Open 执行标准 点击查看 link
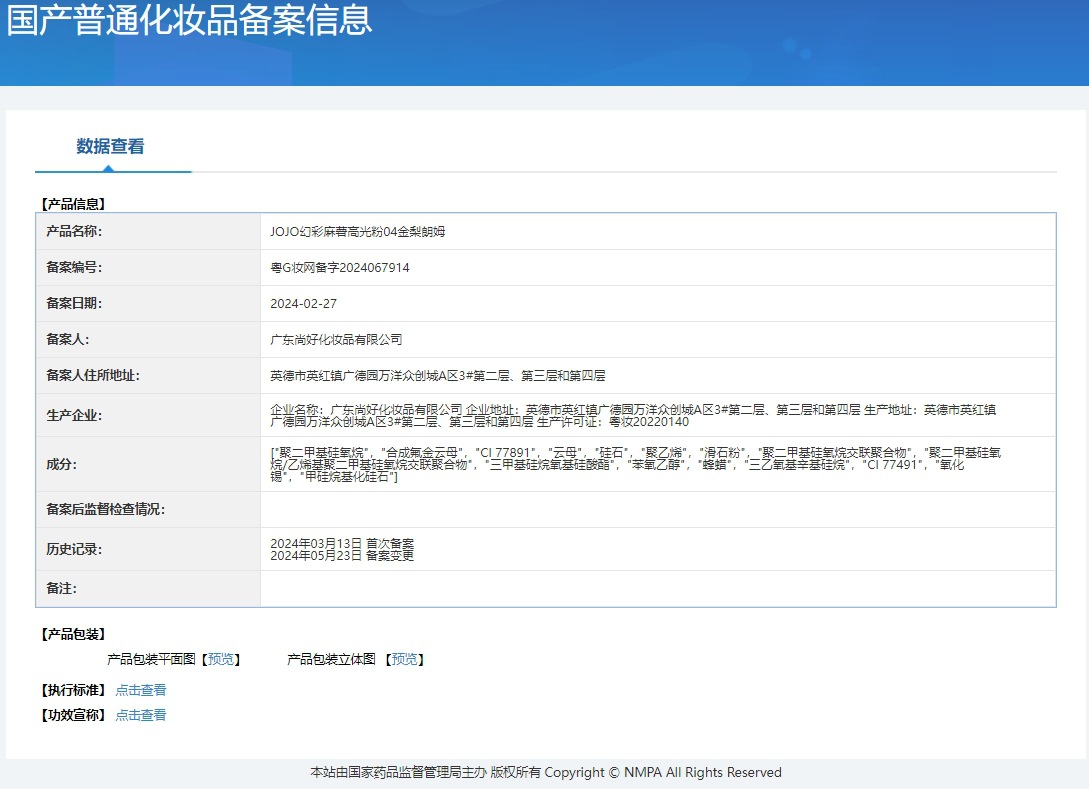Image resolution: width=1089 pixels, height=789 pixels. point(141,690)
